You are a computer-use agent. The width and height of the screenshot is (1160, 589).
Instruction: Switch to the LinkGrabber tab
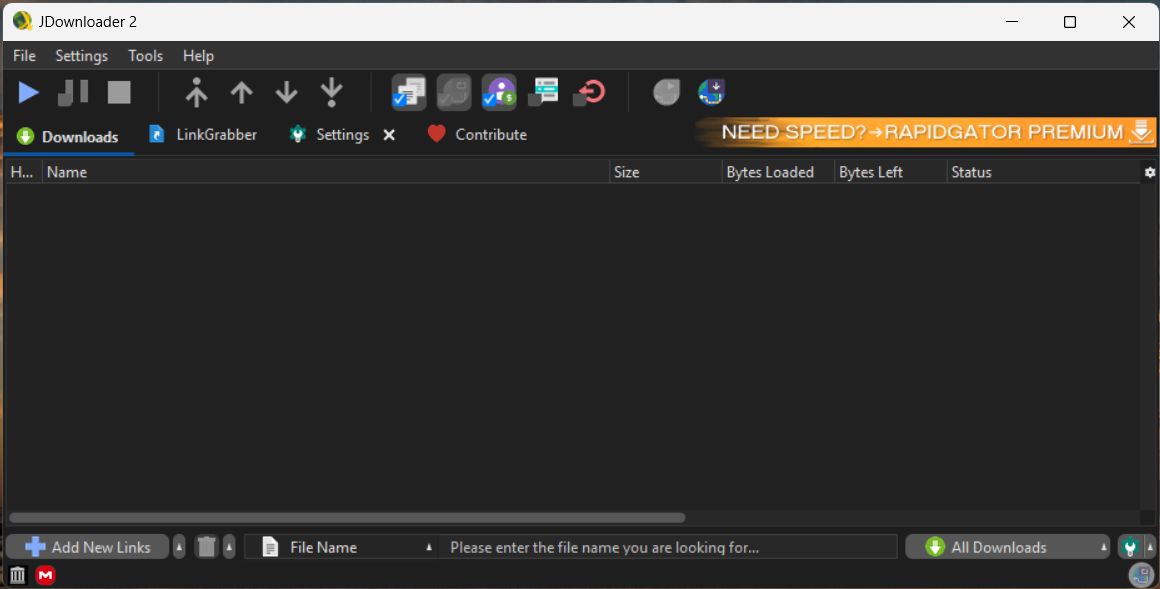pyautogui.click(x=203, y=135)
